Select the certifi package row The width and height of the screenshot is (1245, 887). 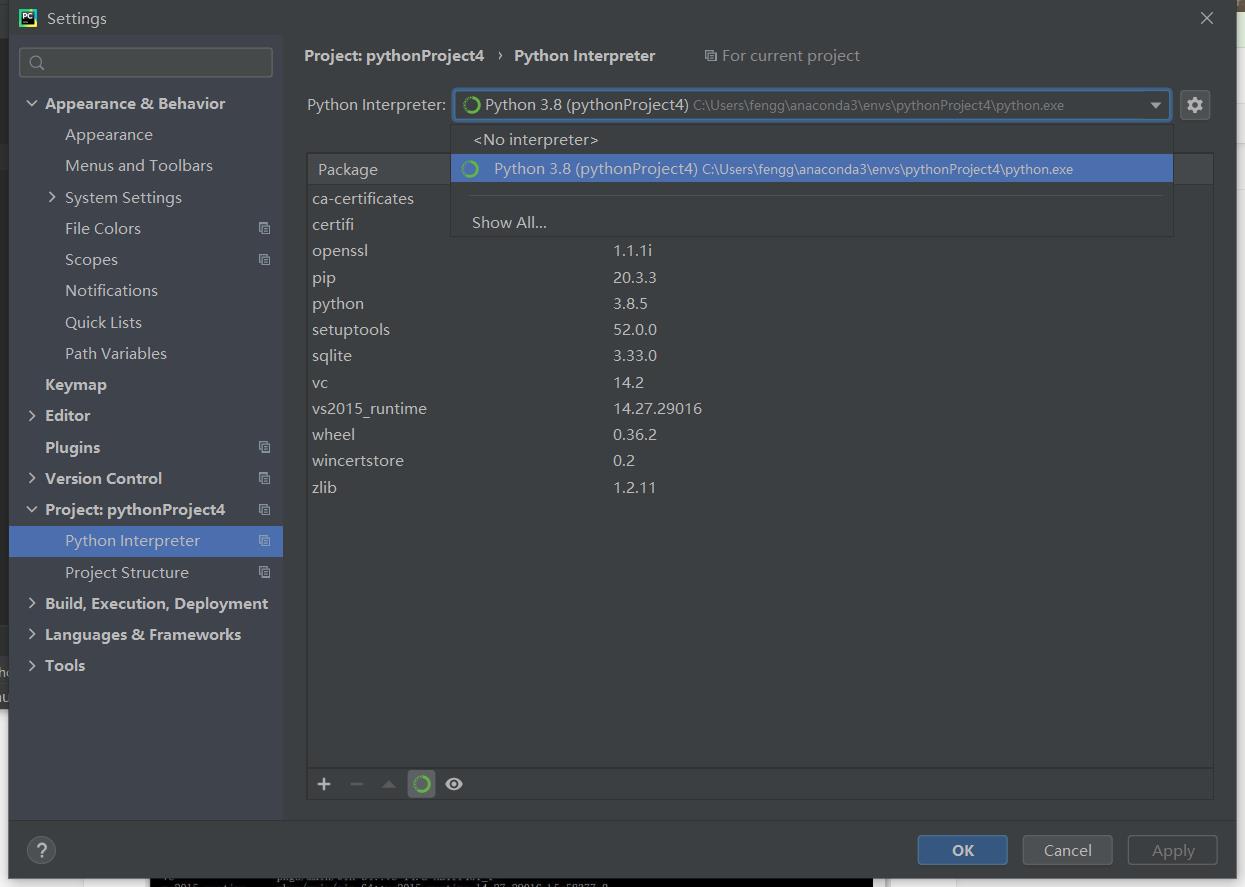click(760, 224)
